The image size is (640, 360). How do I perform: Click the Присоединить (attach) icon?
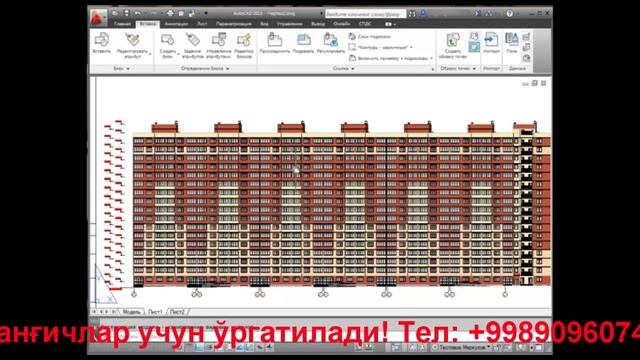pyautogui.click(x=275, y=40)
